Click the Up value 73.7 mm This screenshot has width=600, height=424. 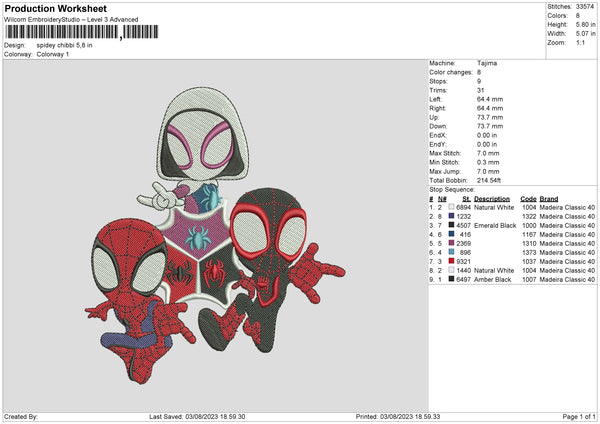pos(490,117)
